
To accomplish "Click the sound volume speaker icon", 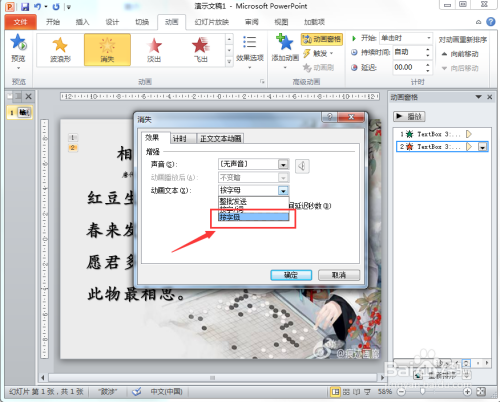I will click(x=302, y=166).
